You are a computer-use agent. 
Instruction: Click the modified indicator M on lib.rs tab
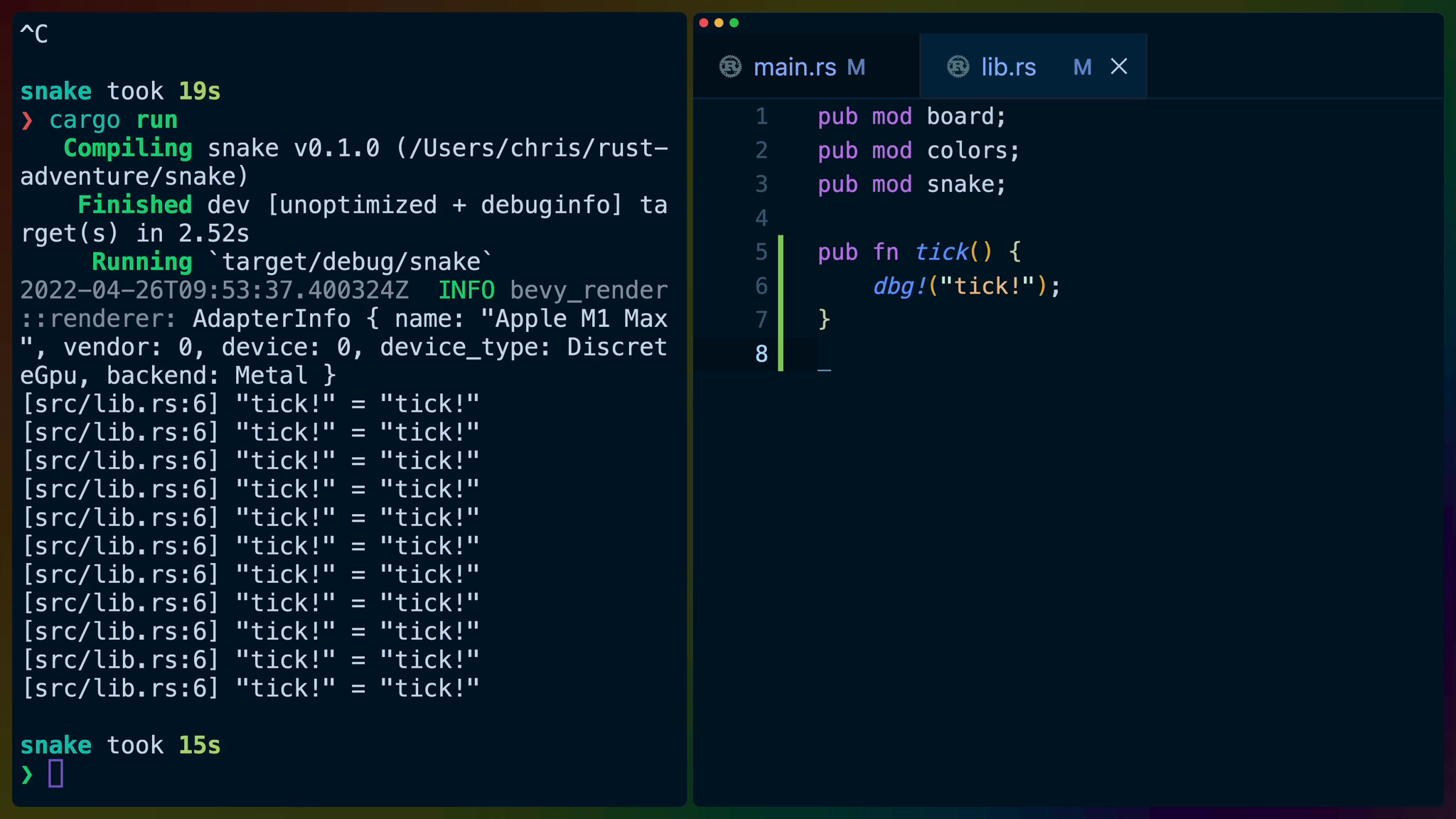[x=1082, y=66]
